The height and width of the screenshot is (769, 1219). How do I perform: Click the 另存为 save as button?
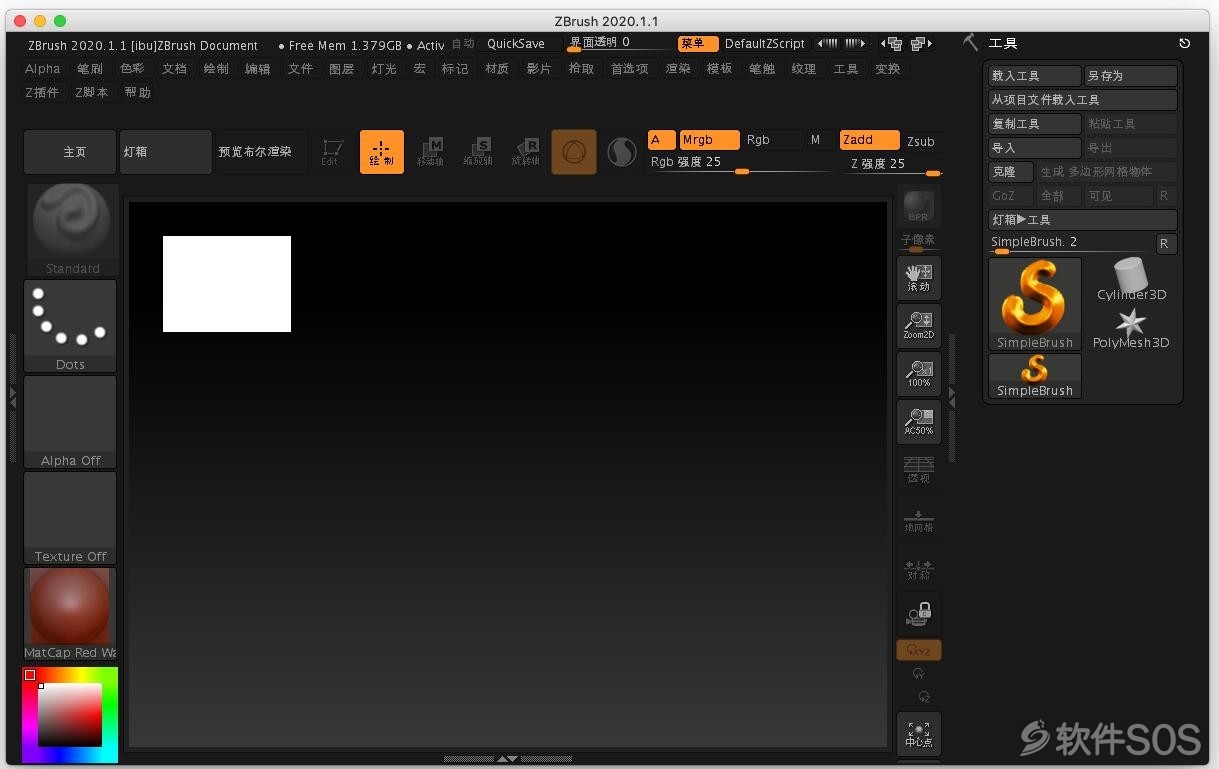tap(1131, 76)
